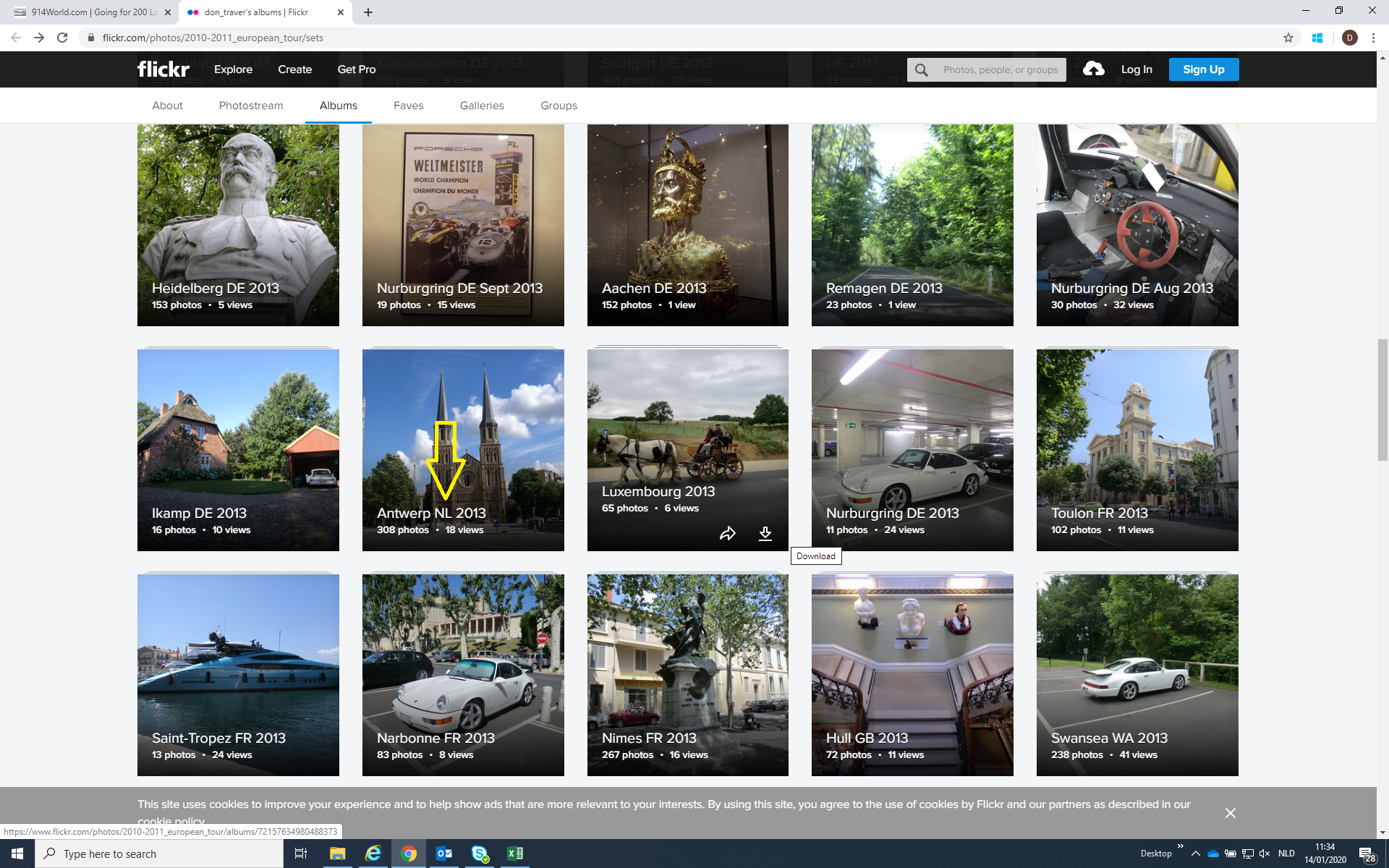
Task: Toggle system volume mute icon
Action: coord(1265,854)
